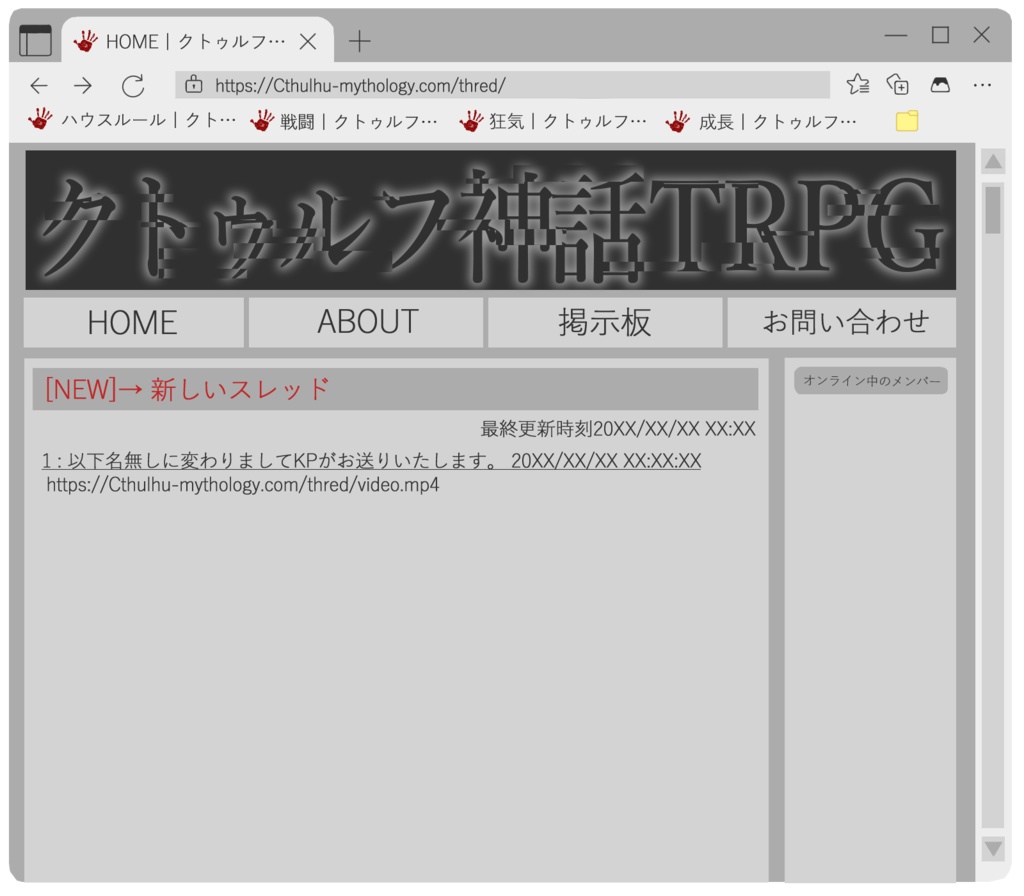
Task: Click inside the browser address bar
Action: pyautogui.click(x=500, y=85)
